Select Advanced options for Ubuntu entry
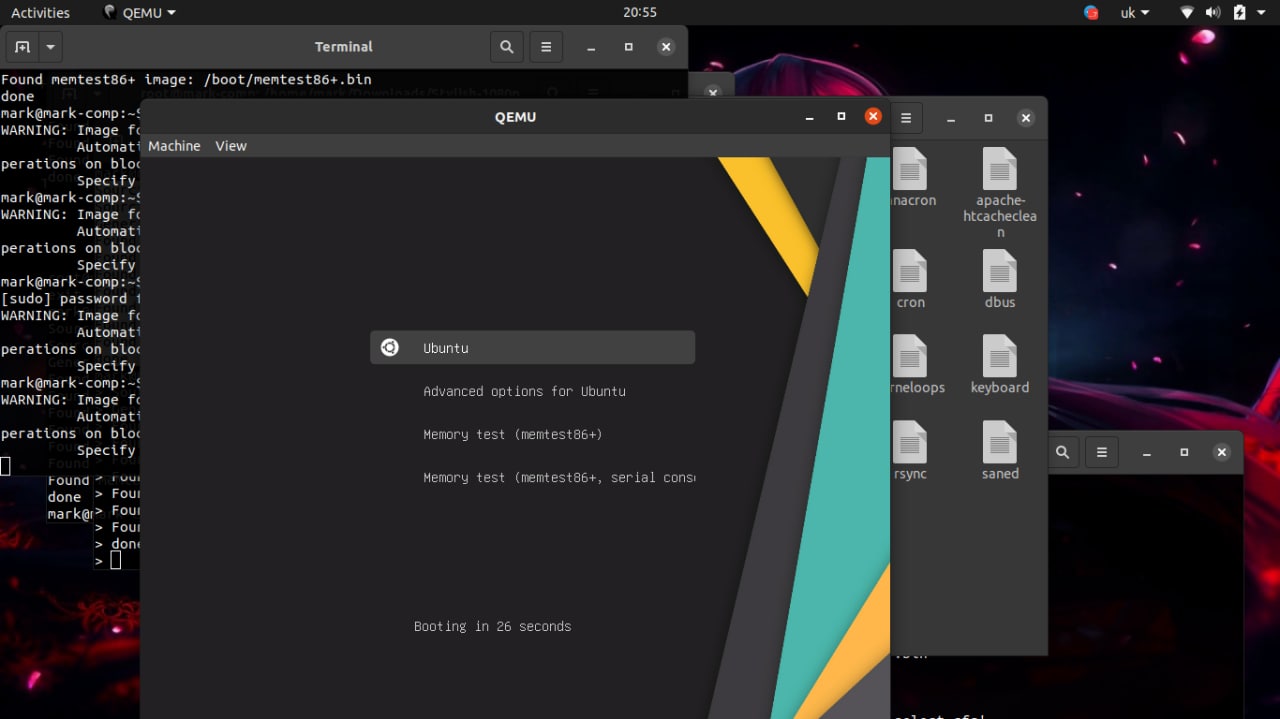The width and height of the screenshot is (1280, 719). (x=524, y=391)
